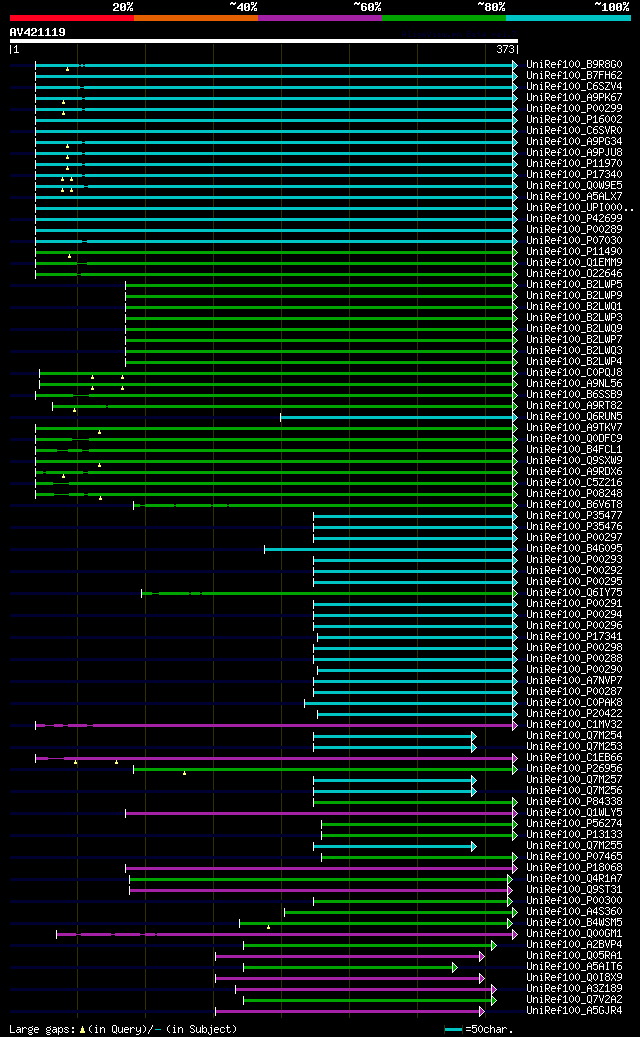Click the UniRef100_C0PQJ8 label
The image size is (640, 1037).
pos(574,372)
